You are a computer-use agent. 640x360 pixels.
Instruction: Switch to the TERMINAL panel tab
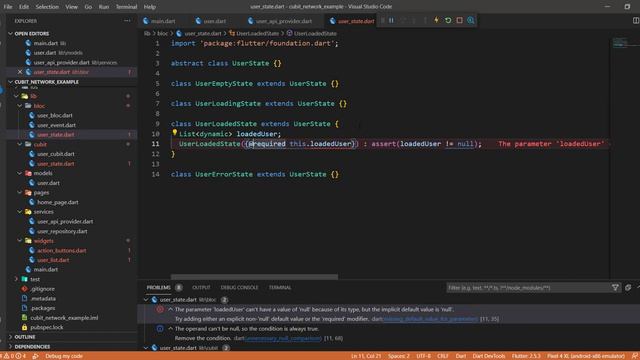point(280,287)
